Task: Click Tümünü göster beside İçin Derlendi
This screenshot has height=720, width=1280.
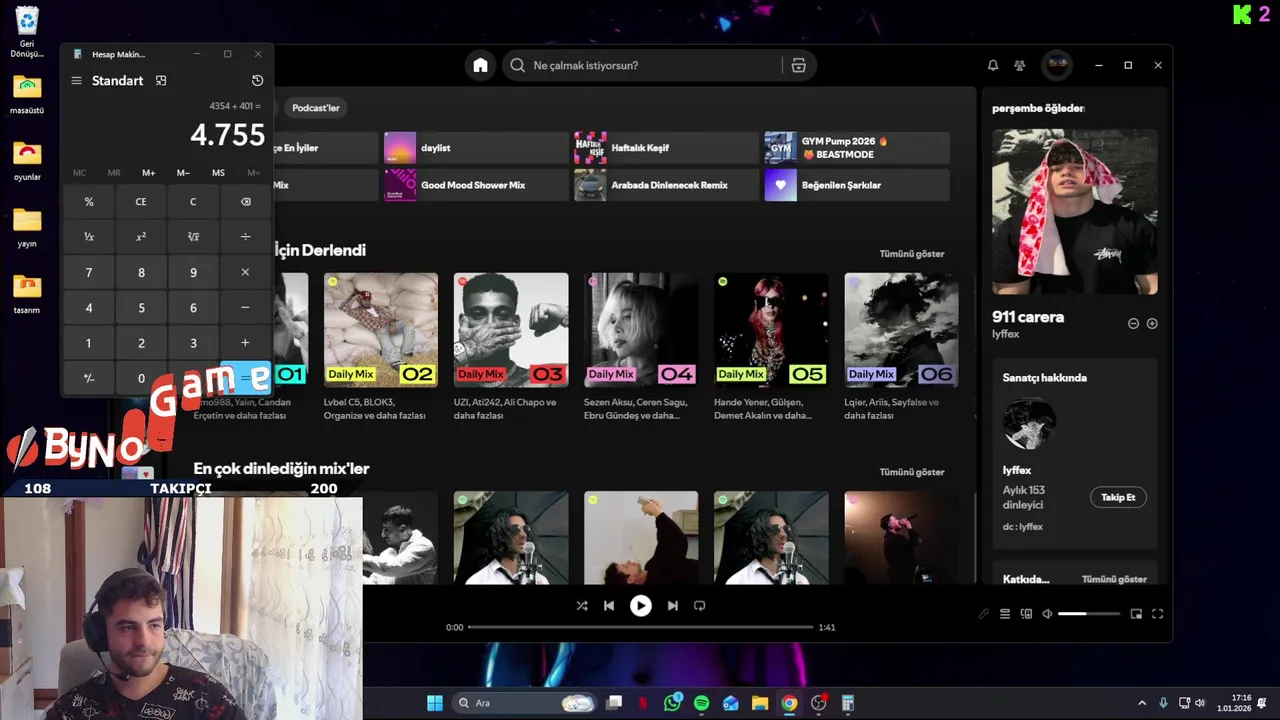Action: (911, 254)
